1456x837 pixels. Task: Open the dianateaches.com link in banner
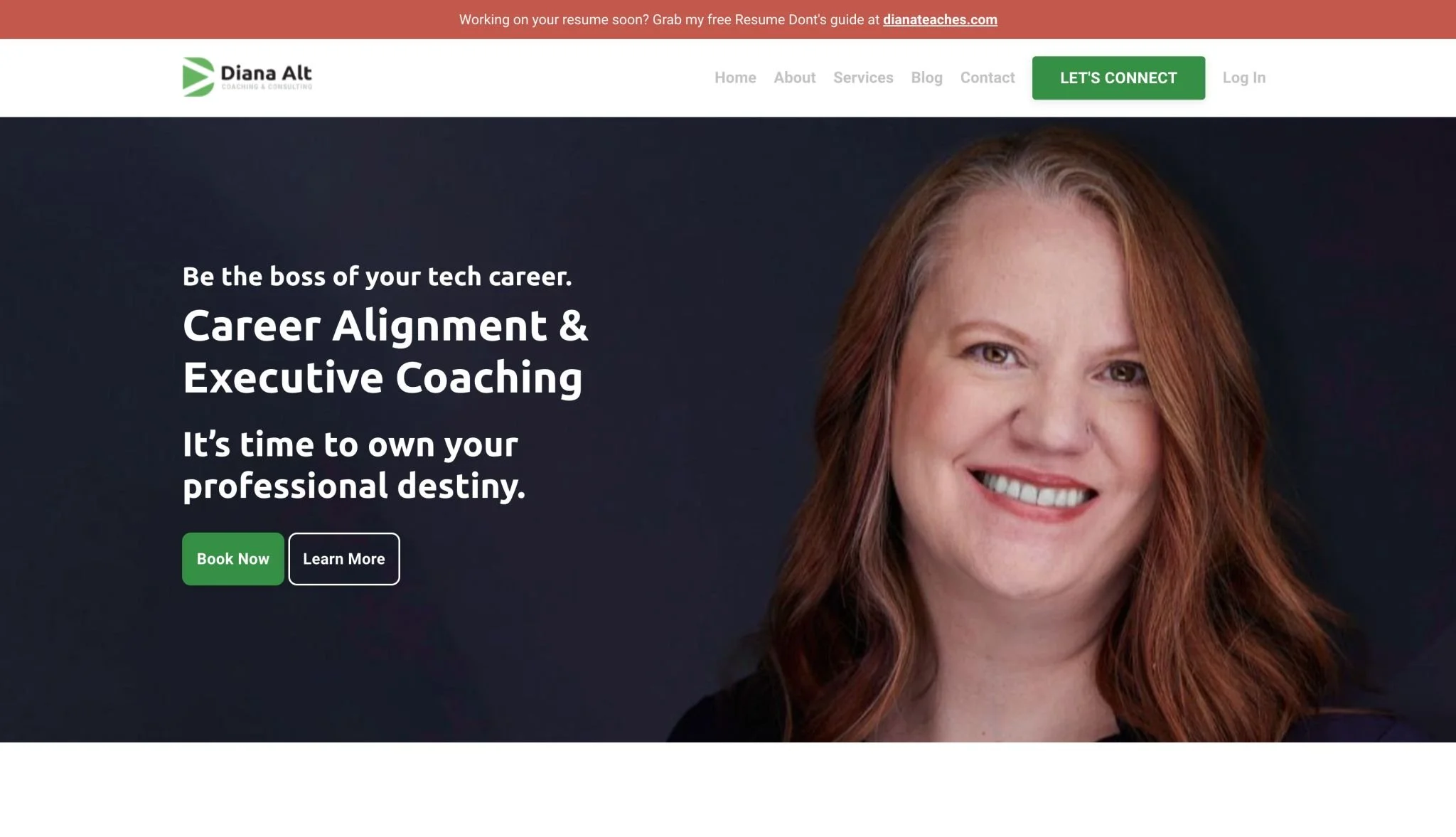[940, 20]
